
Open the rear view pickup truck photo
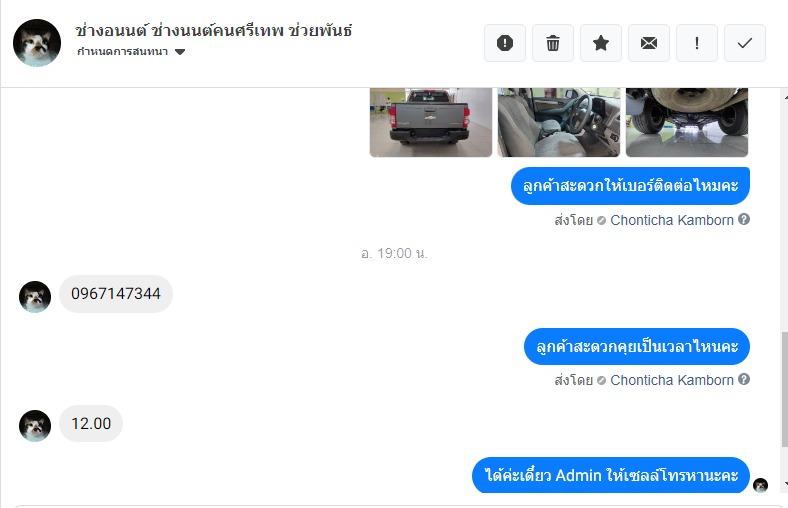tap(431, 122)
